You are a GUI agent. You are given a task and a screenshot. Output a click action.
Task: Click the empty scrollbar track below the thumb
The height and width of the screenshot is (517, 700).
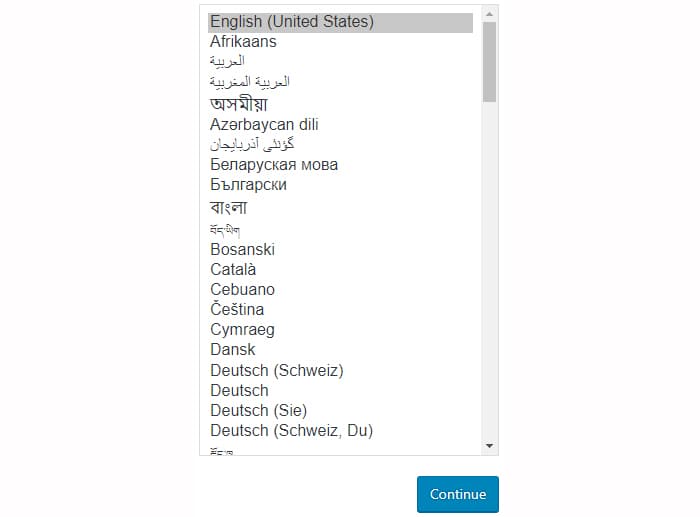point(489,270)
